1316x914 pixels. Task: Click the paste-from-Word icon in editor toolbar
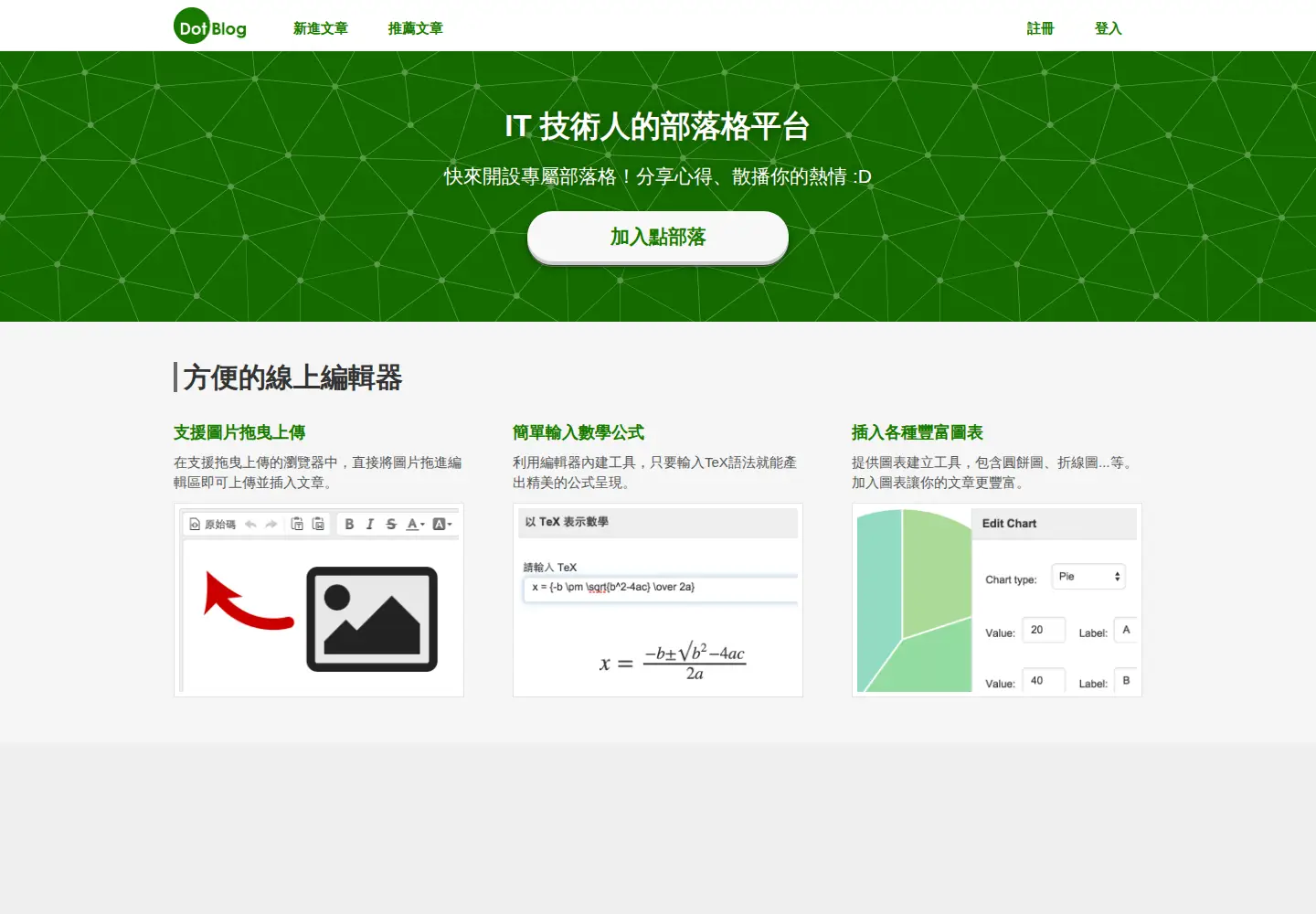pyautogui.click(x=318, y=524)
